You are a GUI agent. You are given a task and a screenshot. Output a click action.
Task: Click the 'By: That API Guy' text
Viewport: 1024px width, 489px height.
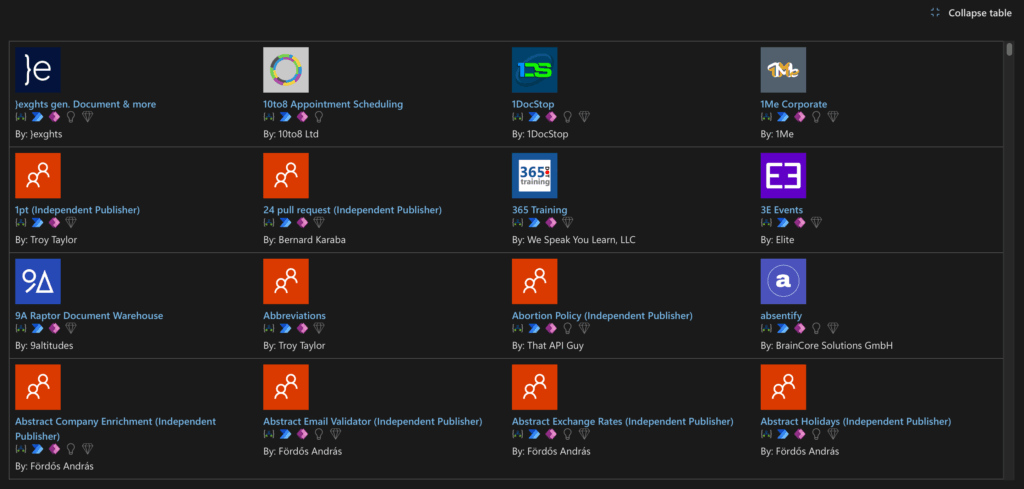pos(547,345)
